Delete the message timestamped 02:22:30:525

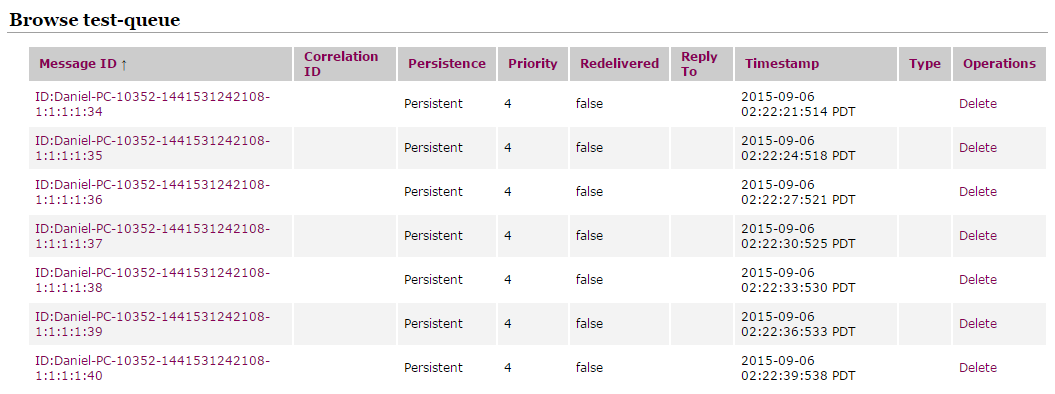pos(978,235)
